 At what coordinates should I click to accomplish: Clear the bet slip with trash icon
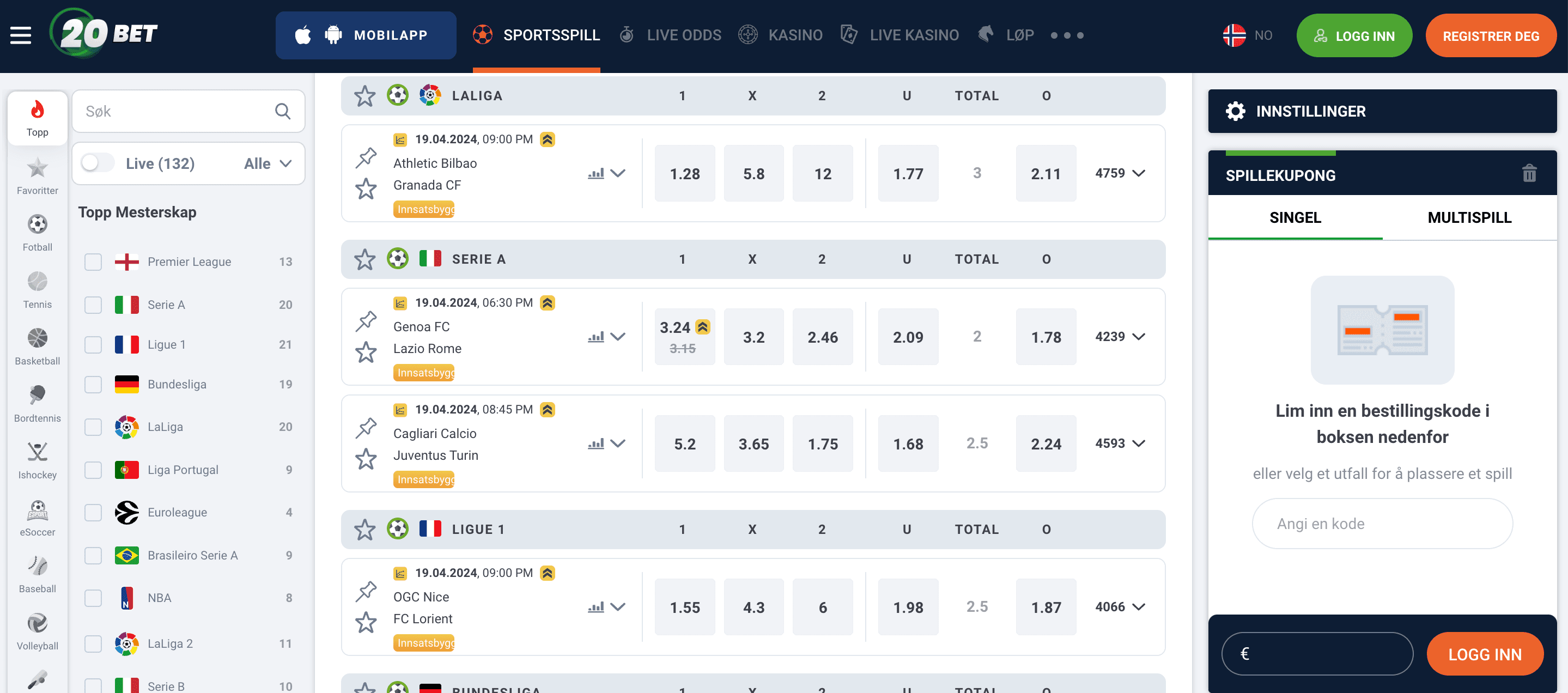click(1529, 174)
